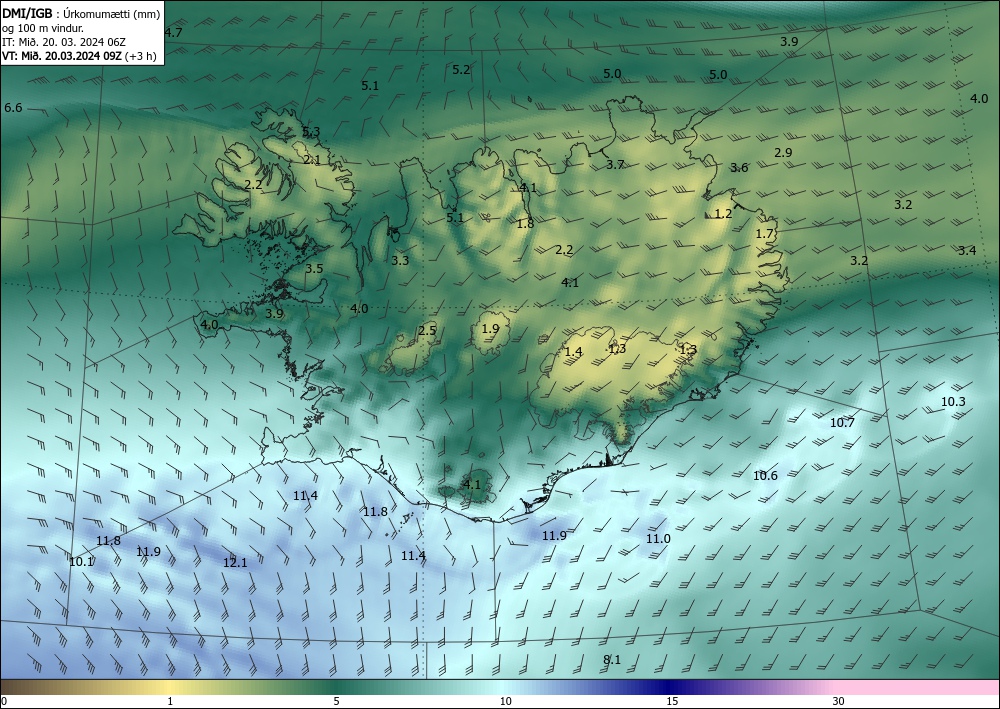Click the 'og 100 m vindur.' legend line

[x=43, y=28]
